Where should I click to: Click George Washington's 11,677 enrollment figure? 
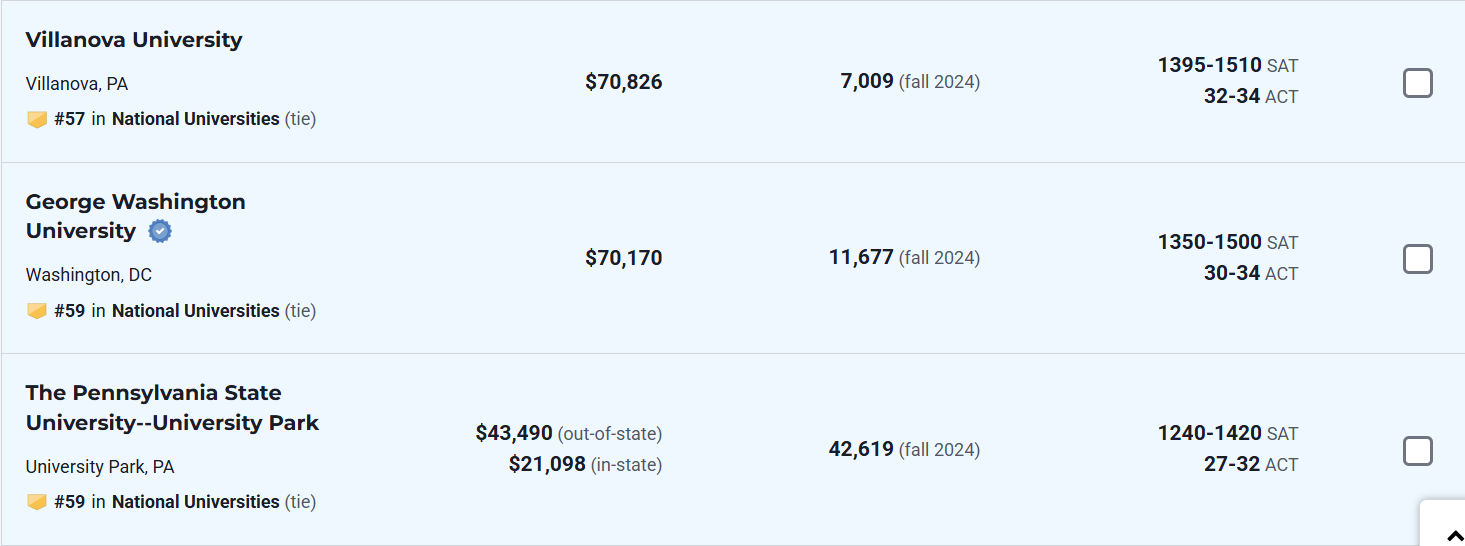pos(860,257)
